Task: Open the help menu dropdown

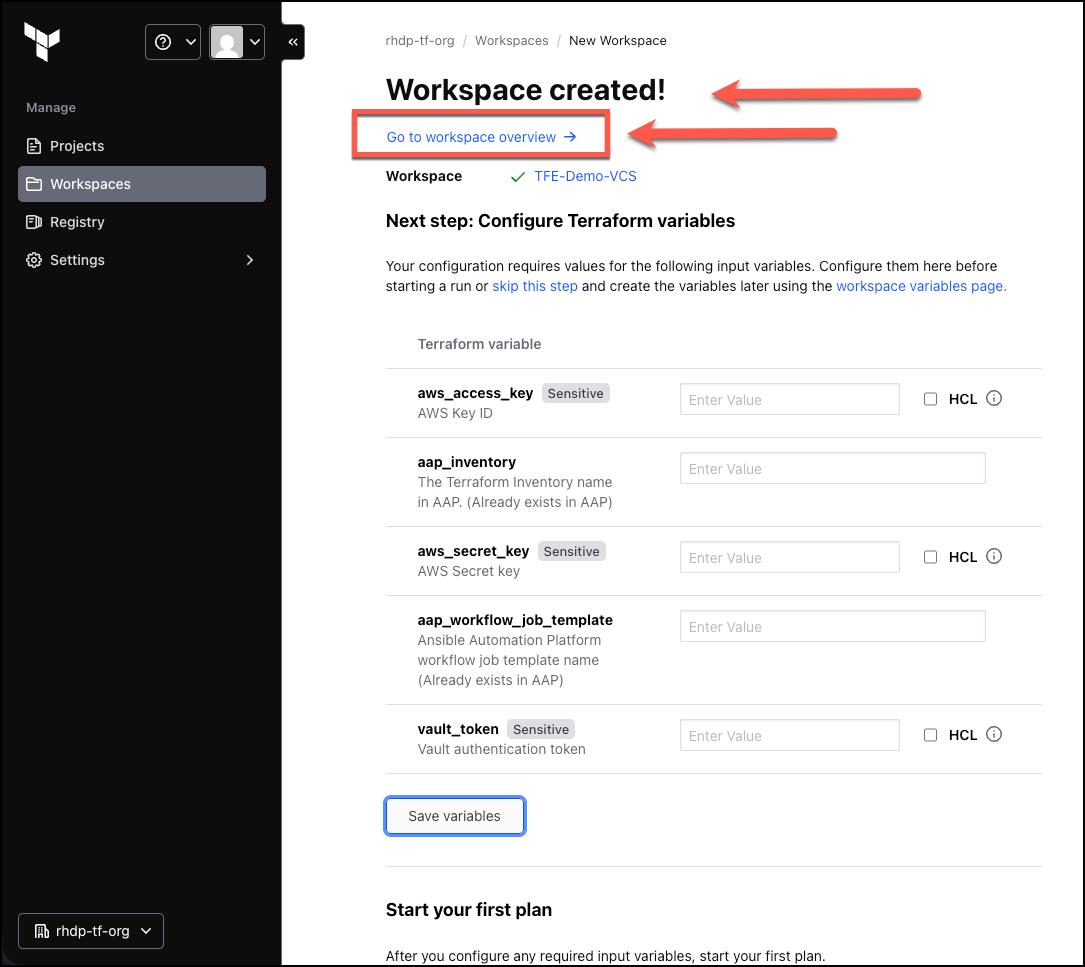Action: coord(173,42)
